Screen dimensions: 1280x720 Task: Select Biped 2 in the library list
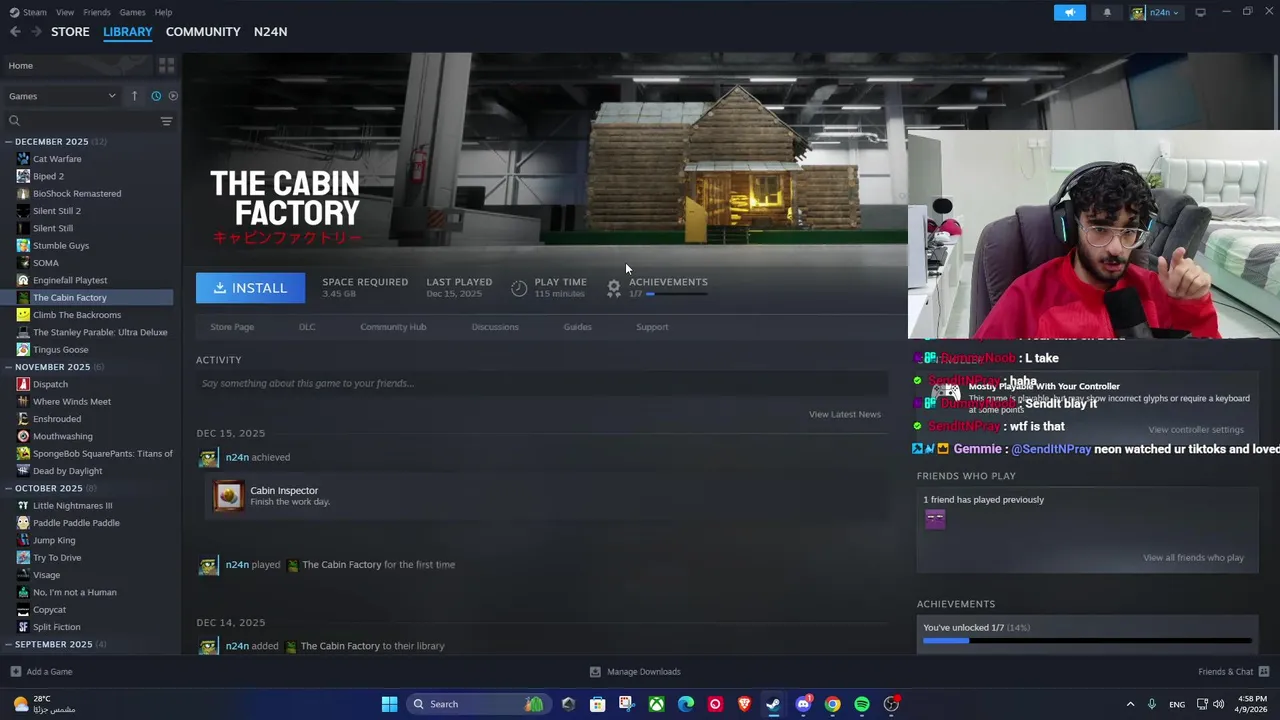pyautogui.click(x=48, y=176)
